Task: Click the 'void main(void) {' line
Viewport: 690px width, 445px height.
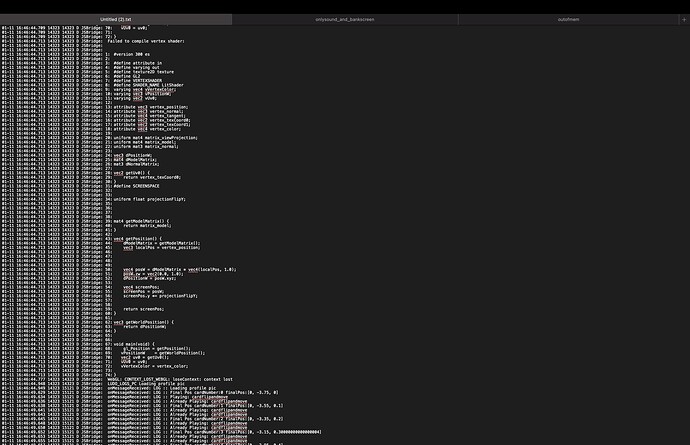Action: point(134,344)
